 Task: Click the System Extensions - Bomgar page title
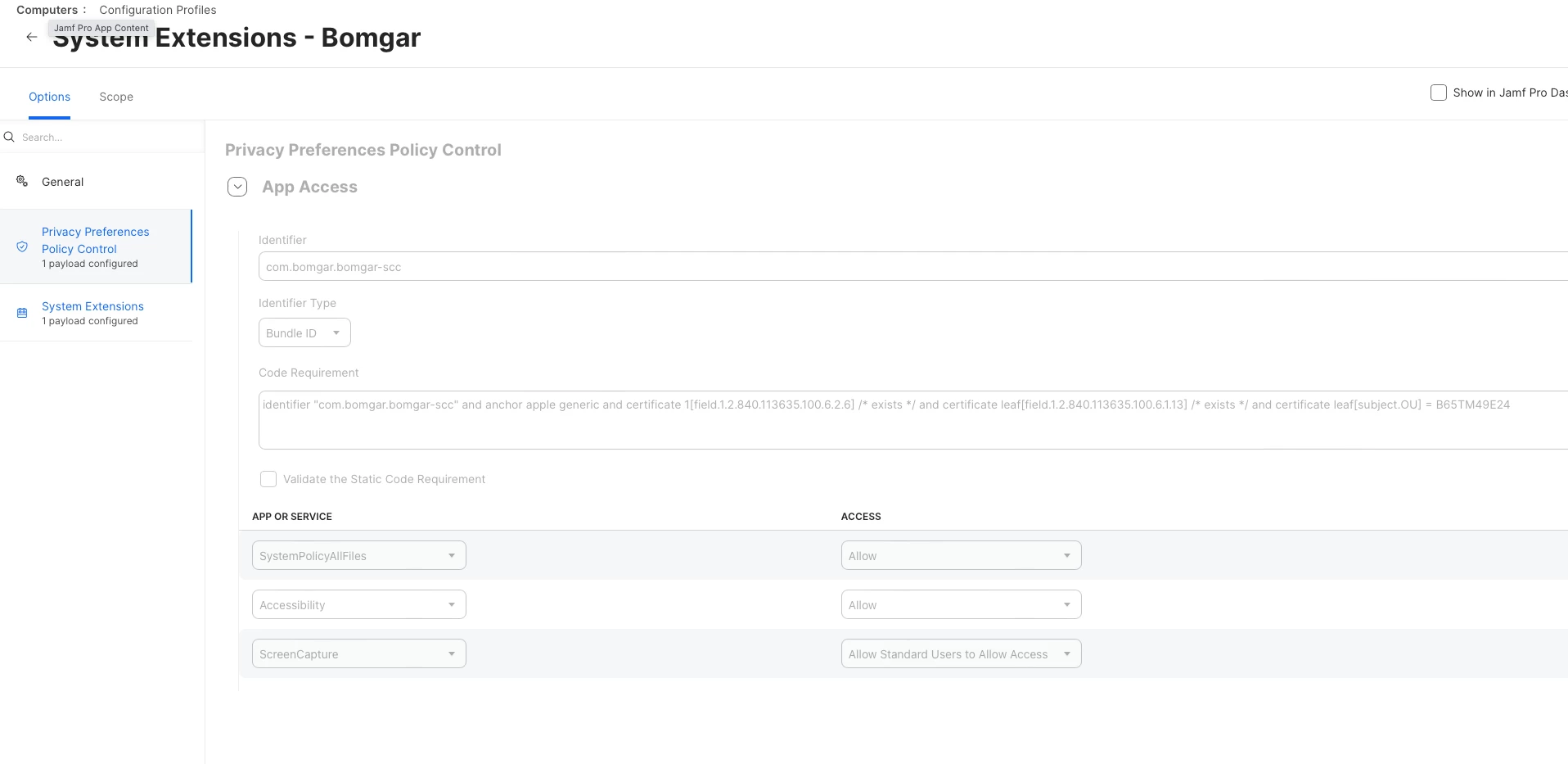(x=237, y=38)
